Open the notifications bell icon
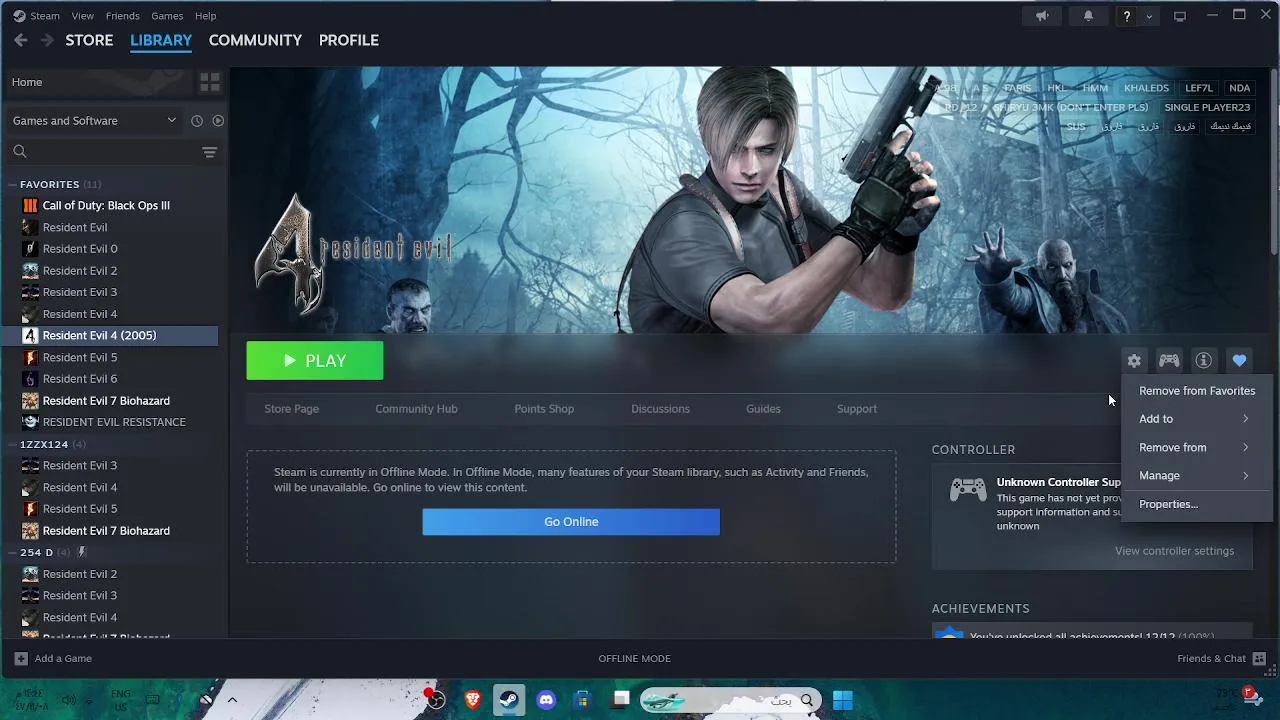 pos(1088,16)
